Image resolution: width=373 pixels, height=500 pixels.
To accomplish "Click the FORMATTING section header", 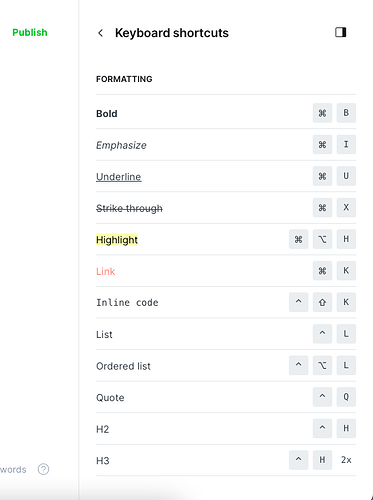I will click(x=124, y=79).
